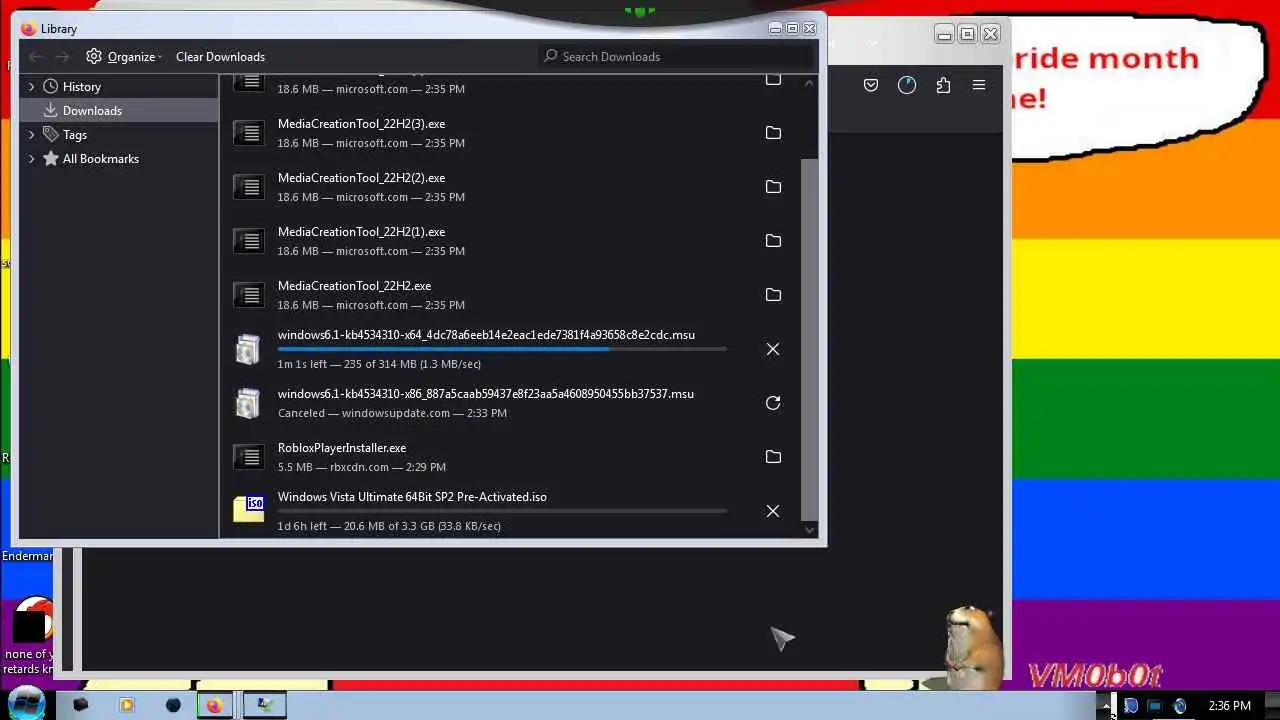This screenshot has height=720, width=1280.
Task: Open the Windows Start orb
Action: (26, 703)
